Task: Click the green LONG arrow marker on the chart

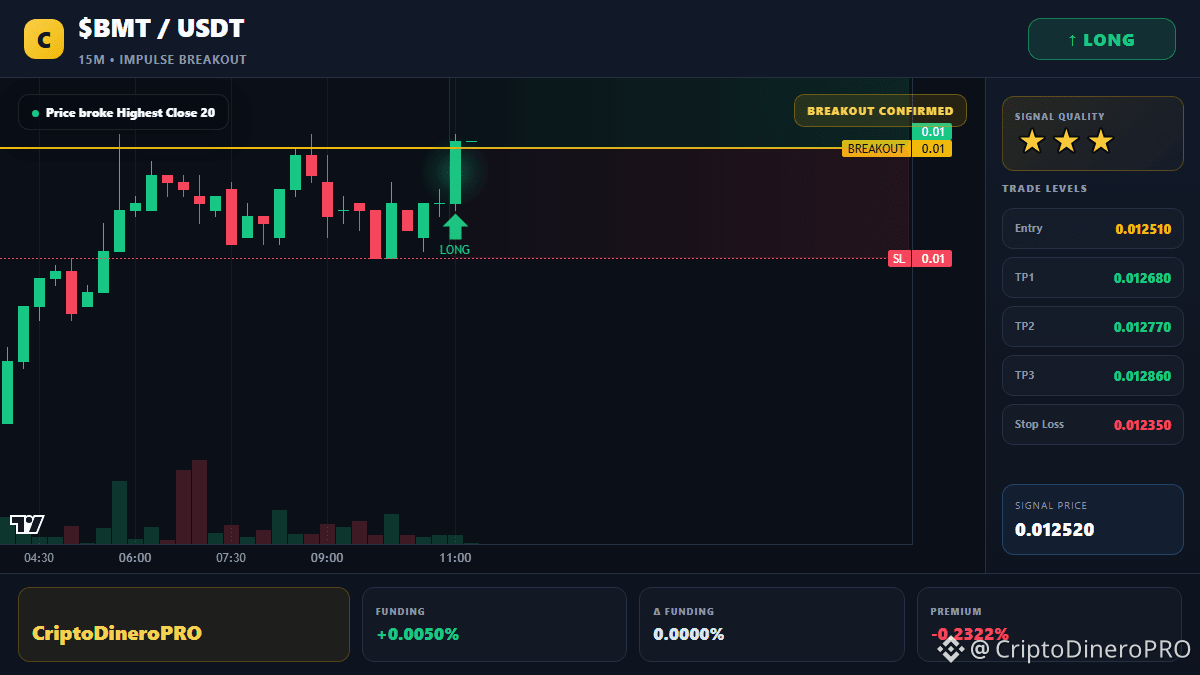Action: 455,227
